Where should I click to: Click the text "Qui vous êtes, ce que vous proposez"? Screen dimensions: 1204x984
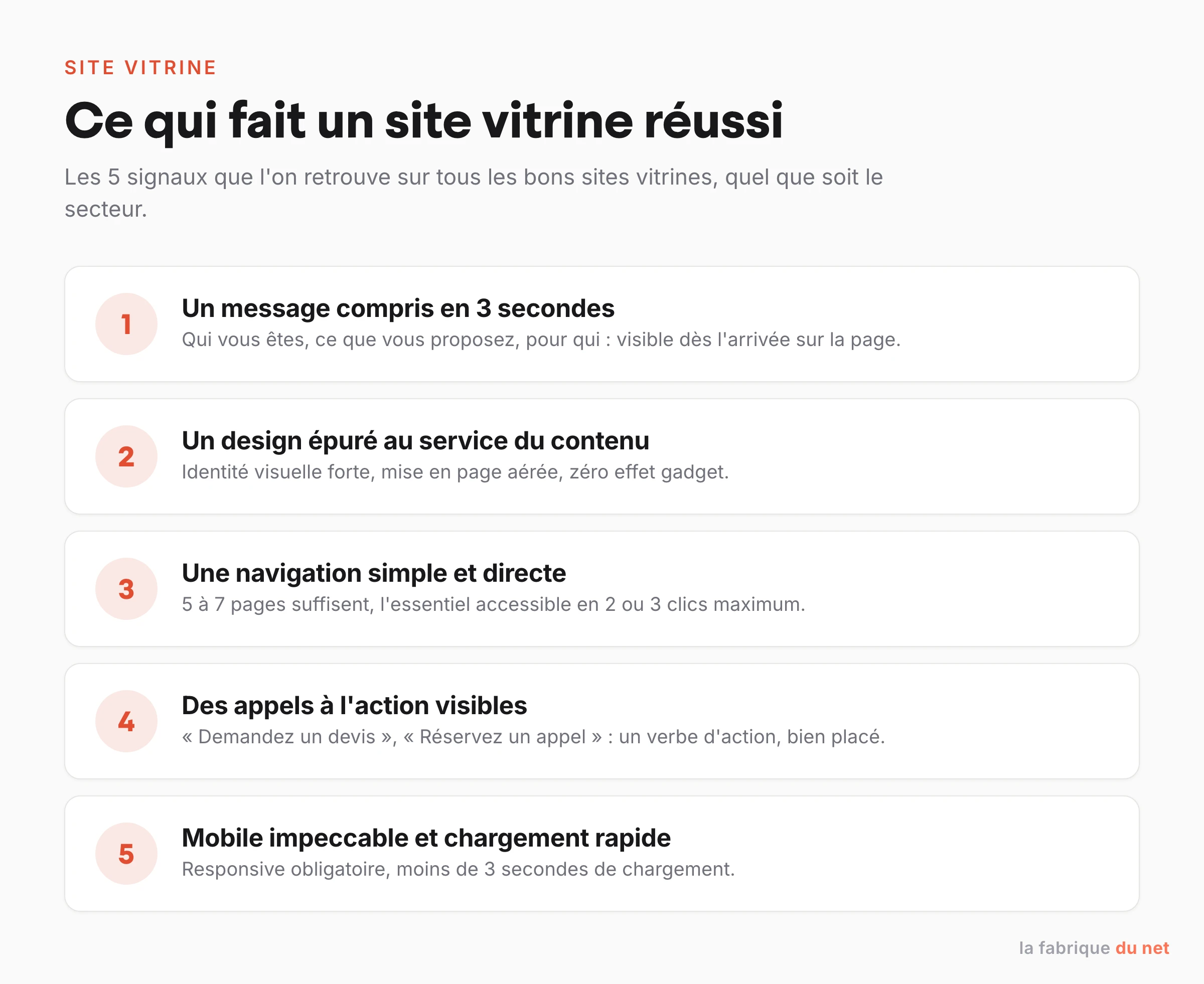(351, 340)
